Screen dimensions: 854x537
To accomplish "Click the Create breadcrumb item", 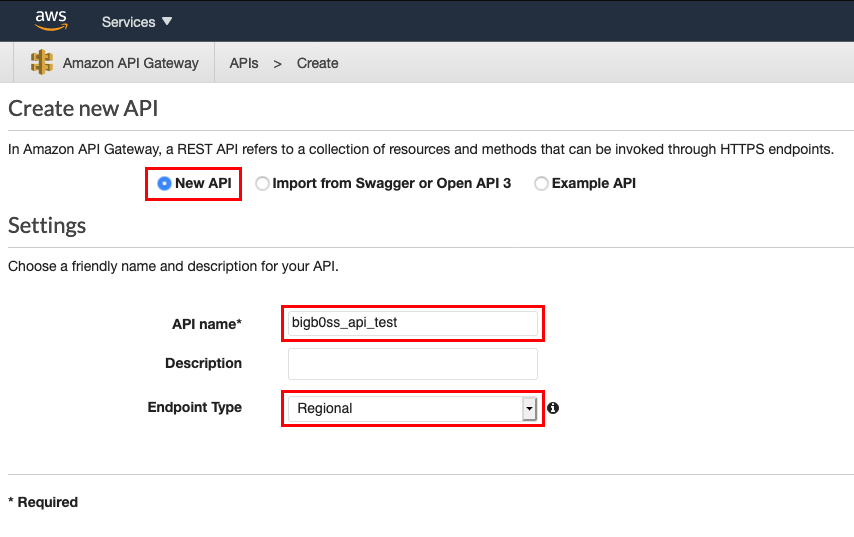I will point(318,63).
